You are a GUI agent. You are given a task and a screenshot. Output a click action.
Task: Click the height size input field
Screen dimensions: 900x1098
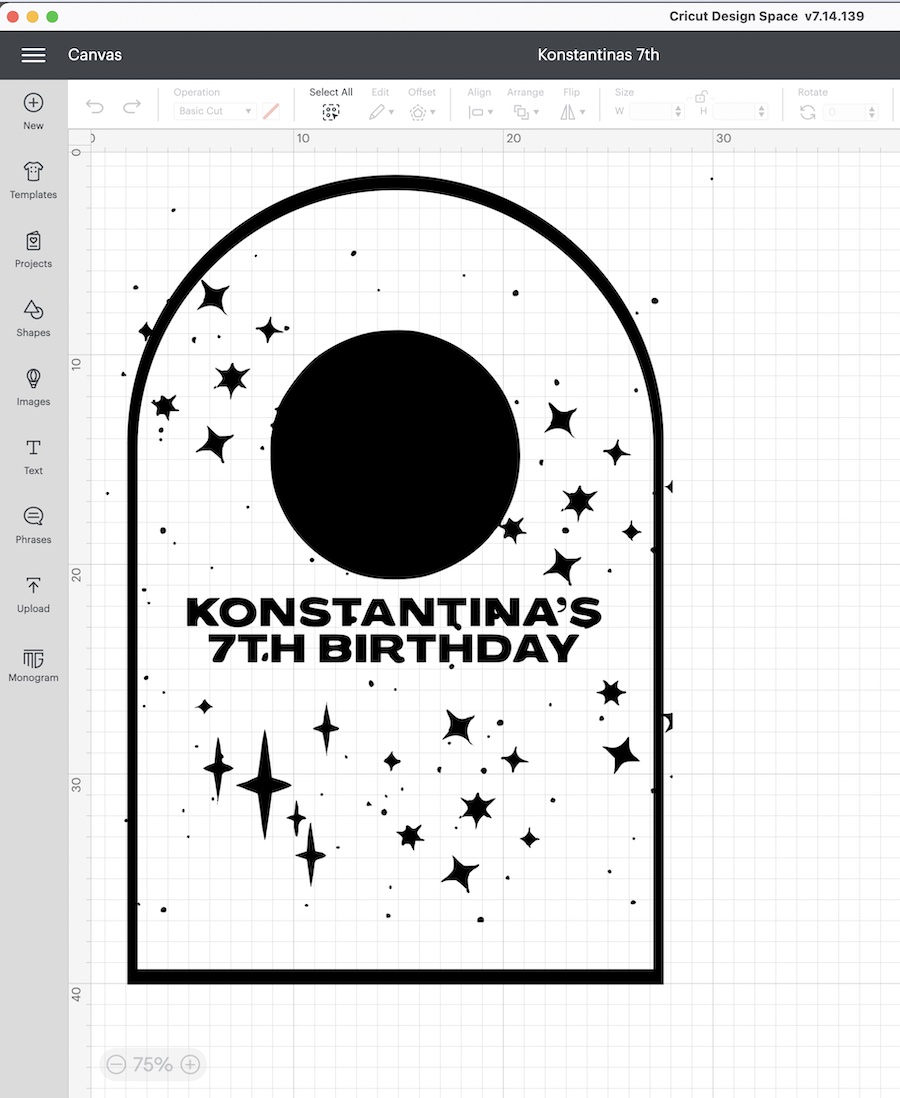coord(734,111)
